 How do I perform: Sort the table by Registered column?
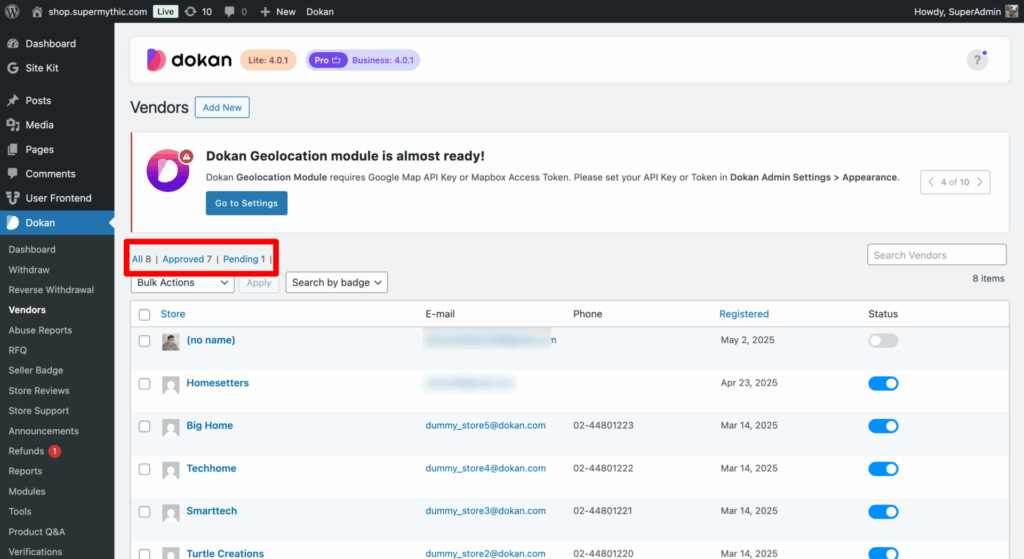pyautogui.click(x=744, y=314)
